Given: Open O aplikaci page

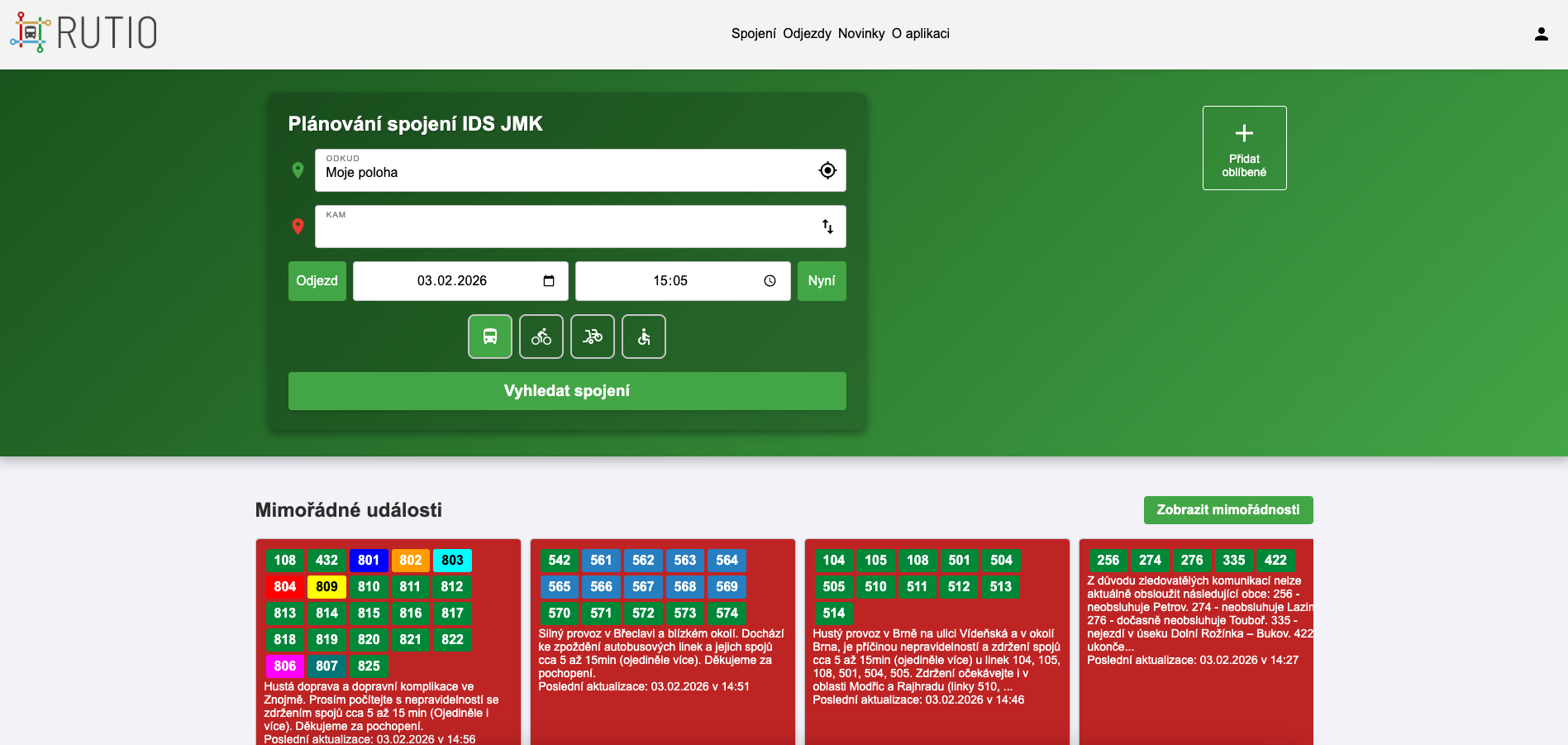Looking at the screenshot, I should 920,34.
